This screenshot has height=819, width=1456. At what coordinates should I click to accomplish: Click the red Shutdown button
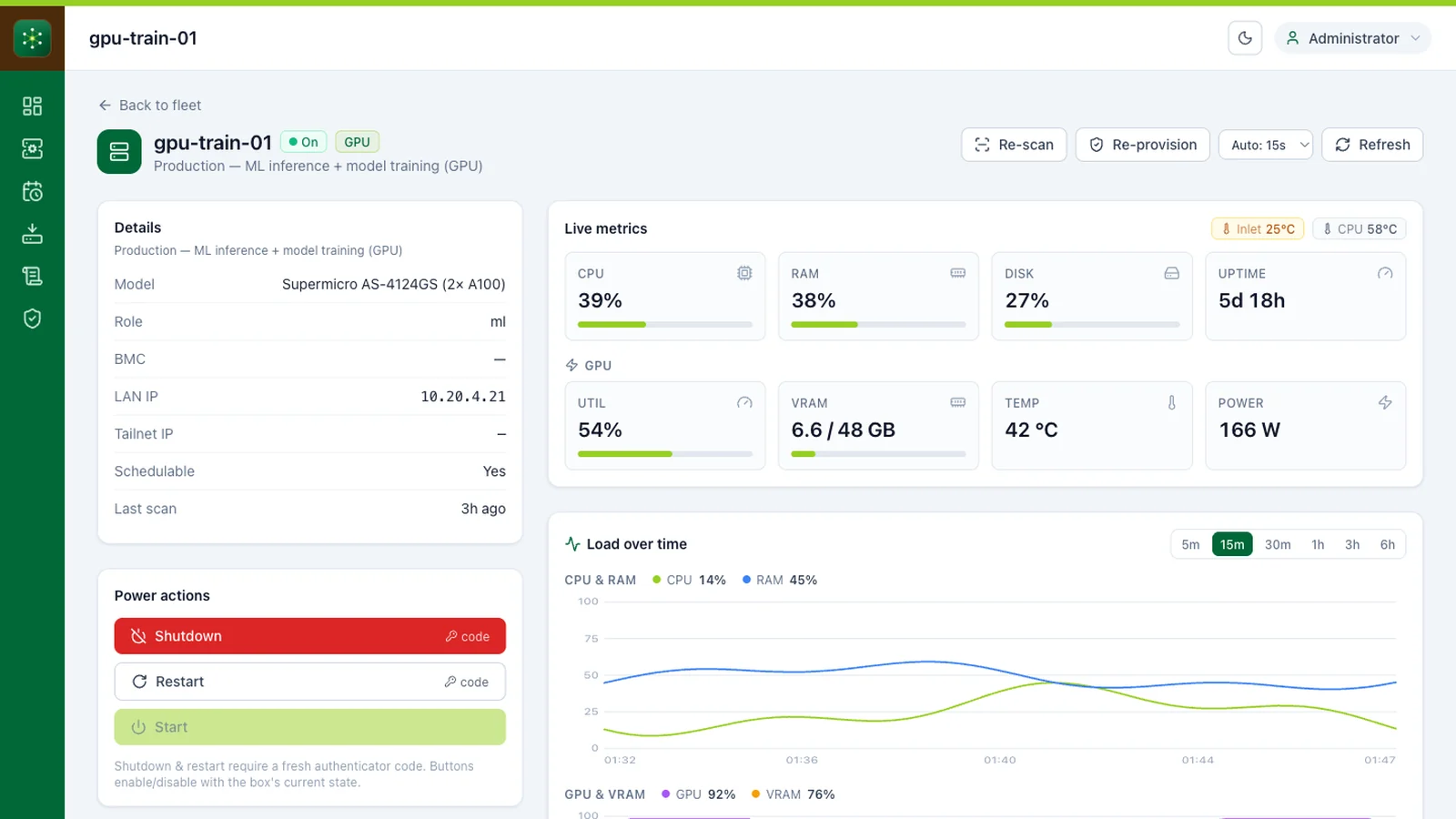tap(309, 636)
